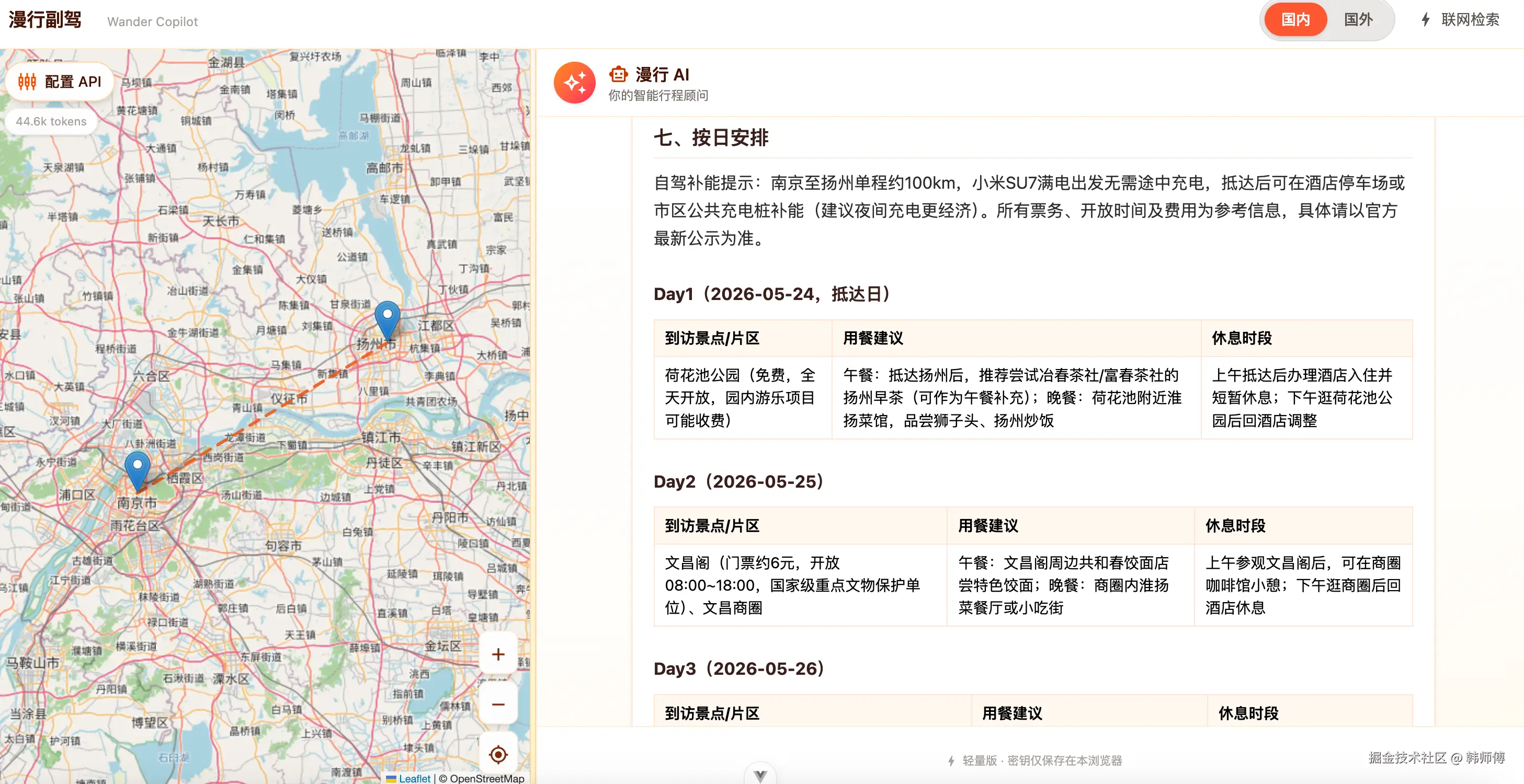Zoom in the map with plus
1524x784 pixels.
(x=498, y=654)
